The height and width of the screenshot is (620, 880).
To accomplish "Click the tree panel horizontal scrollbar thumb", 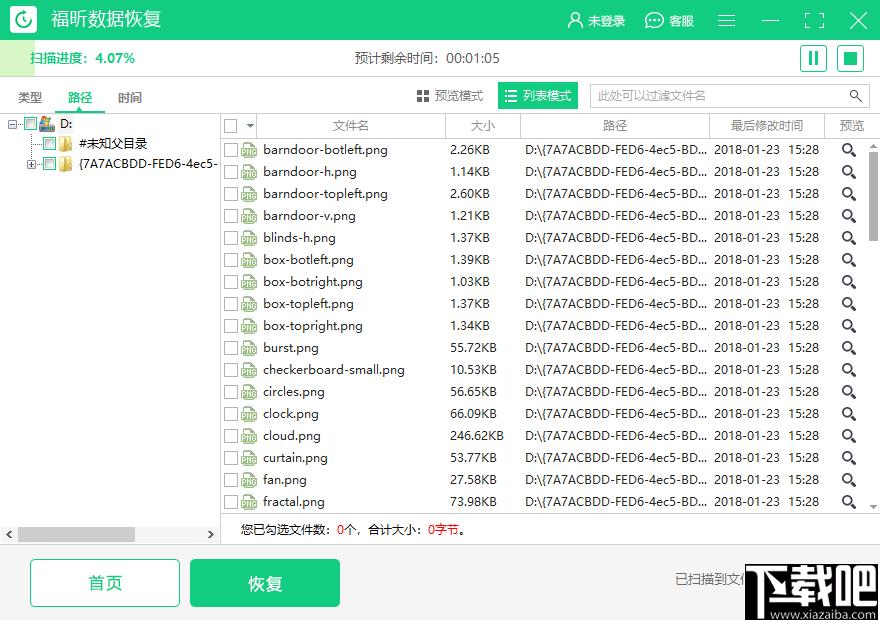I will click(x=76, y=534).
